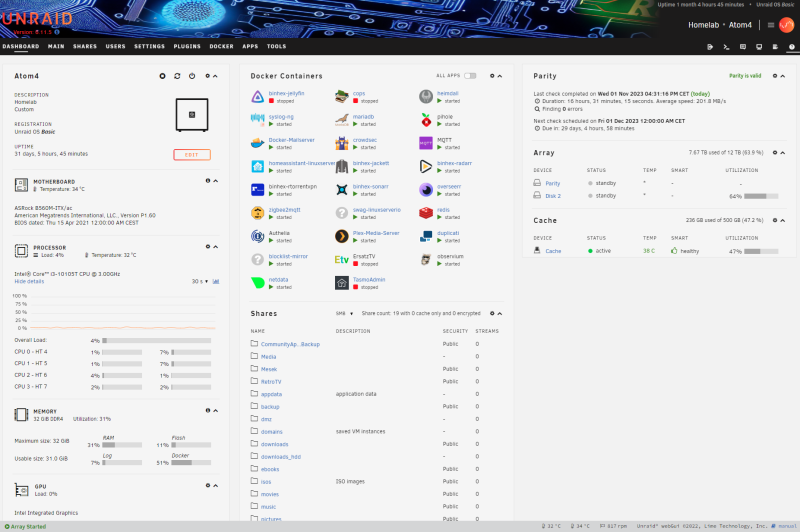Click the netdata container icon
800x532 pixels.
click(x=258, y=283)
